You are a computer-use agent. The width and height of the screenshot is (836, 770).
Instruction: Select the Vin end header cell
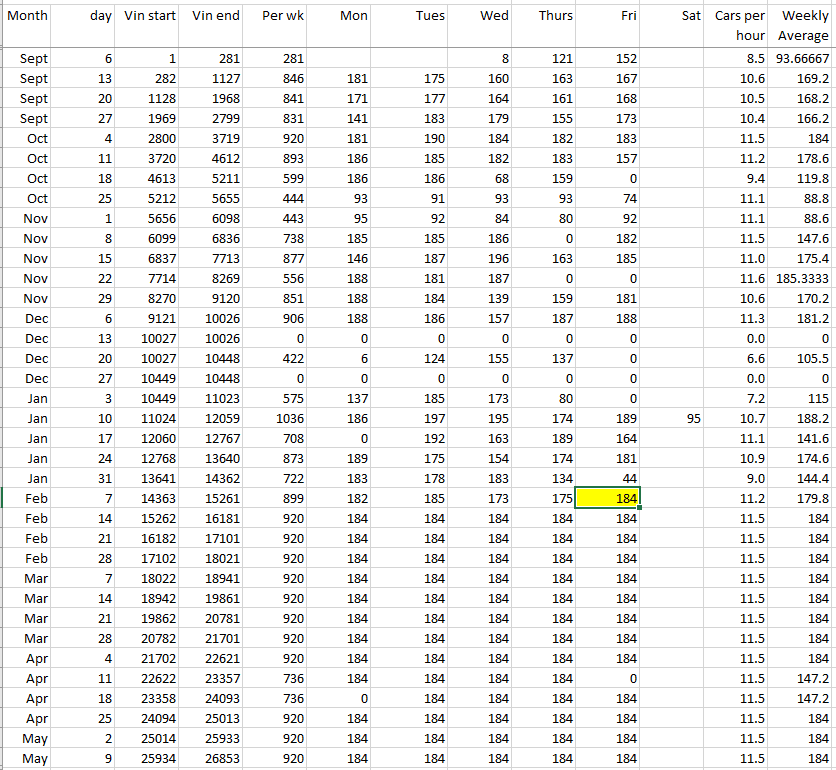click(214, 16)
